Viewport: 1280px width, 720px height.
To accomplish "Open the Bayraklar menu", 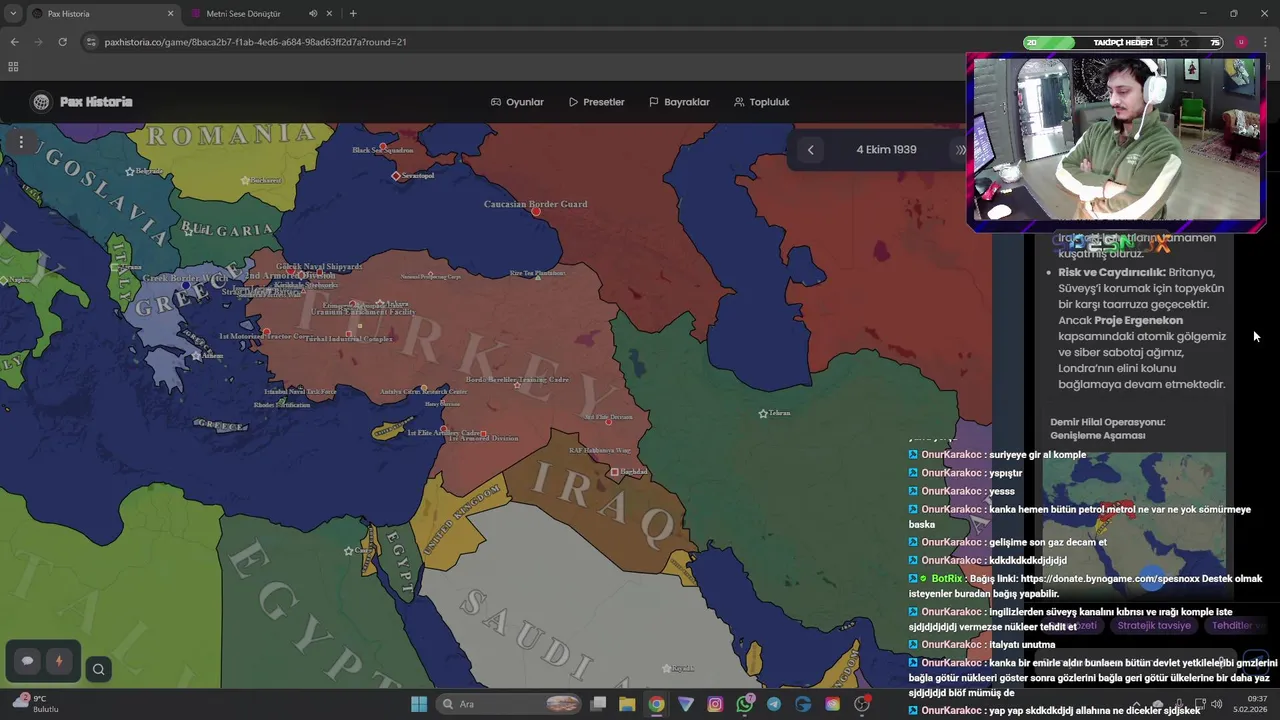I will coord(679,102).
